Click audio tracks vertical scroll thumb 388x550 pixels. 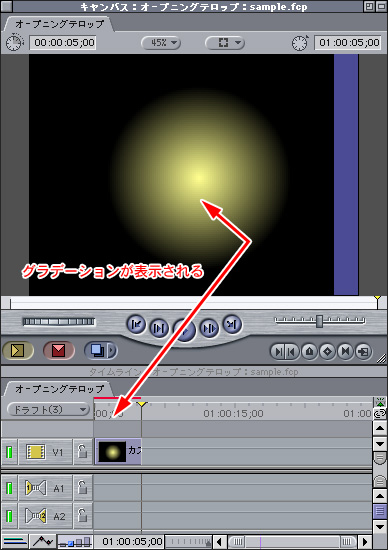tap(380, 511)
